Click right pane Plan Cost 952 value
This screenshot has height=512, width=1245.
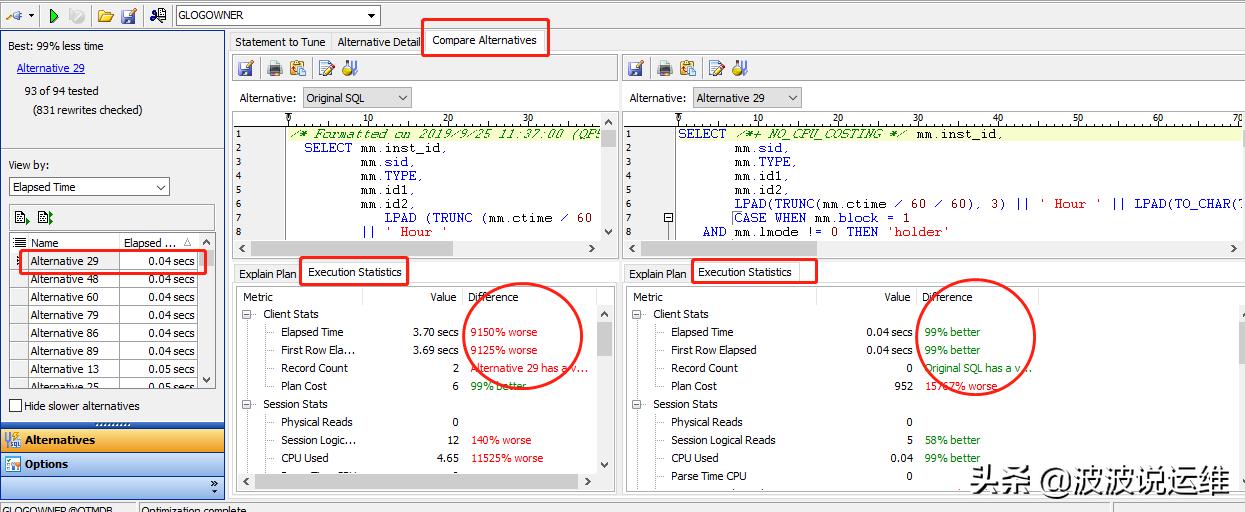tap(903, 386)
